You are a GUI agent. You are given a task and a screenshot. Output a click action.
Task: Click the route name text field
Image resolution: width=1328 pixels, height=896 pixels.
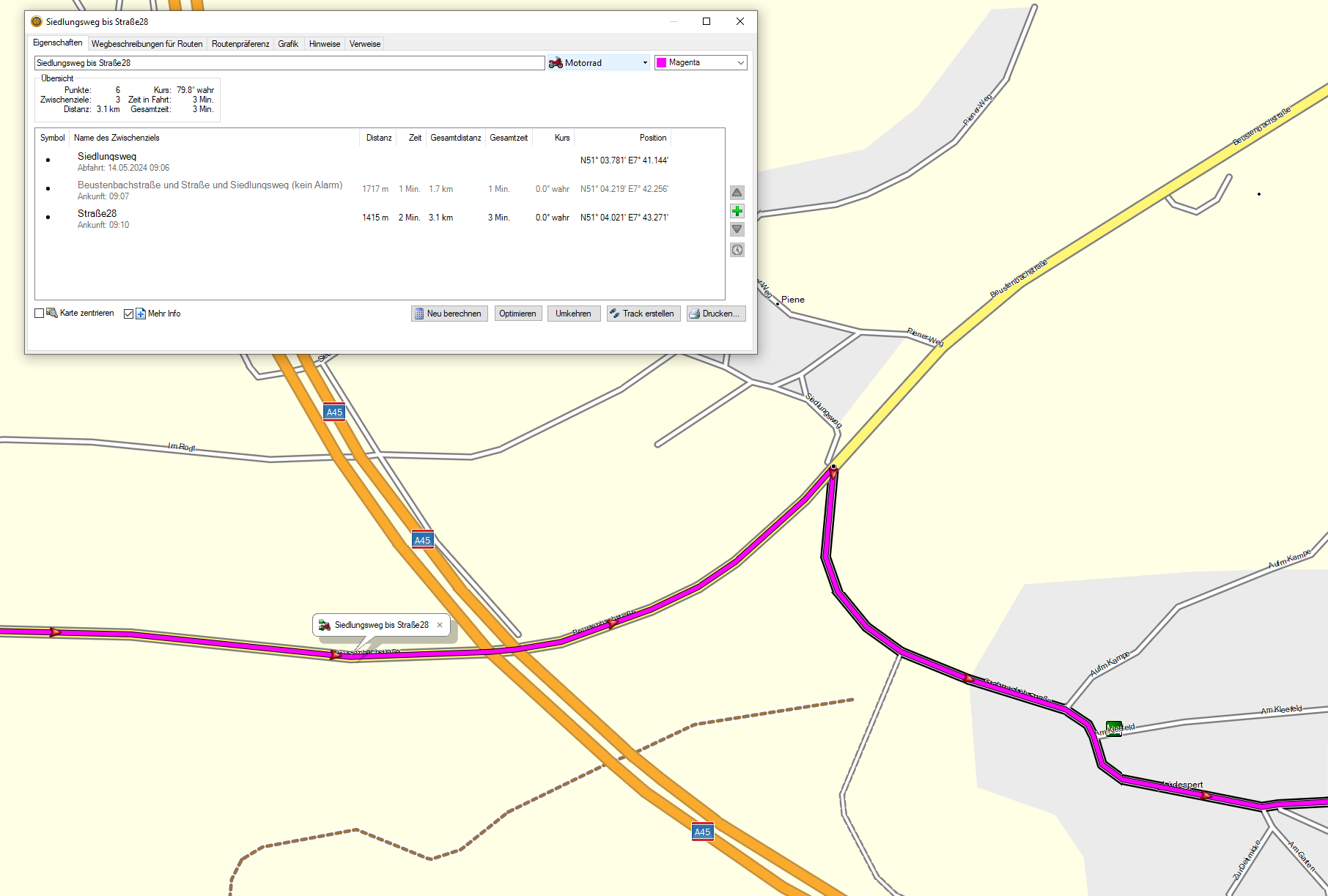click(x=289, y=63)
